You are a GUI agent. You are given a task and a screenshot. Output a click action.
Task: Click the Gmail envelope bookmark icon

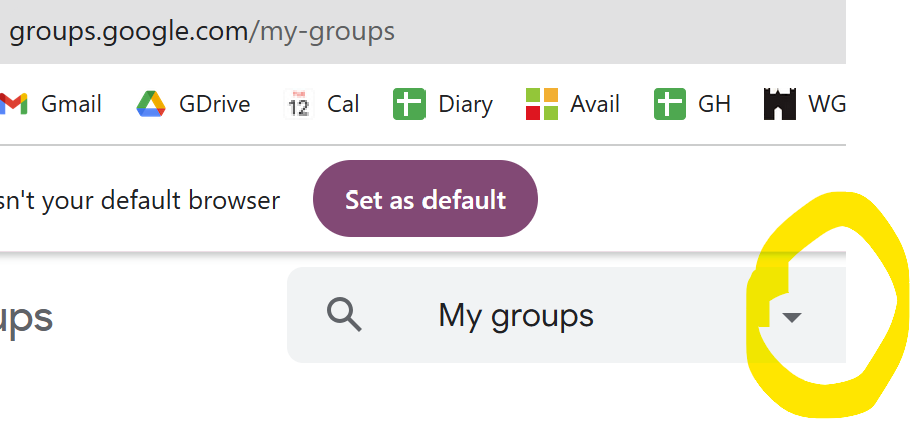(x=13, y=104)
